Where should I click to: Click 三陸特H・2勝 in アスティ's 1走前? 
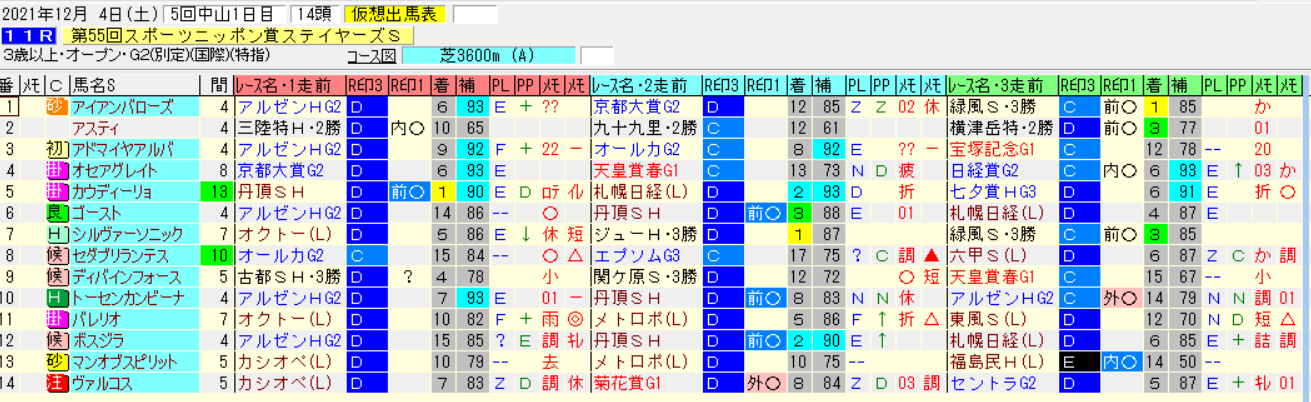click(x=289, y=127)
